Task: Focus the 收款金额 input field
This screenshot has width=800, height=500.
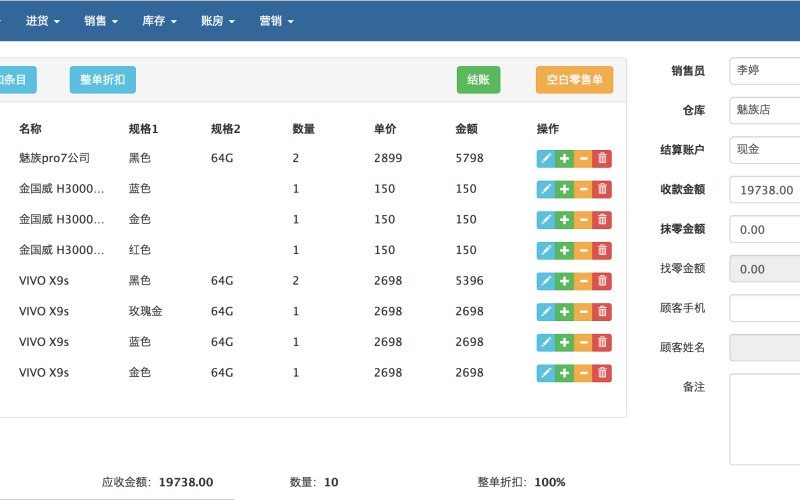Action: point(765,189)
